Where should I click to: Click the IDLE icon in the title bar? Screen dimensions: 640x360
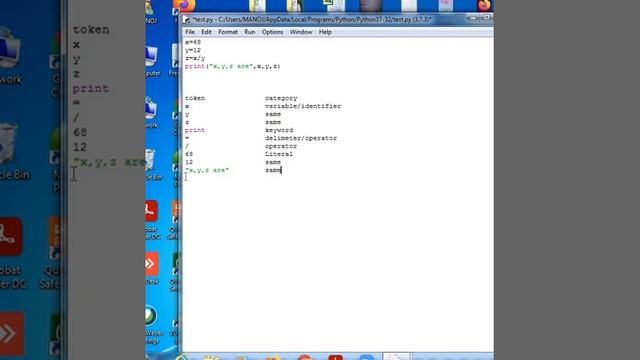click(x=187, y=20)
